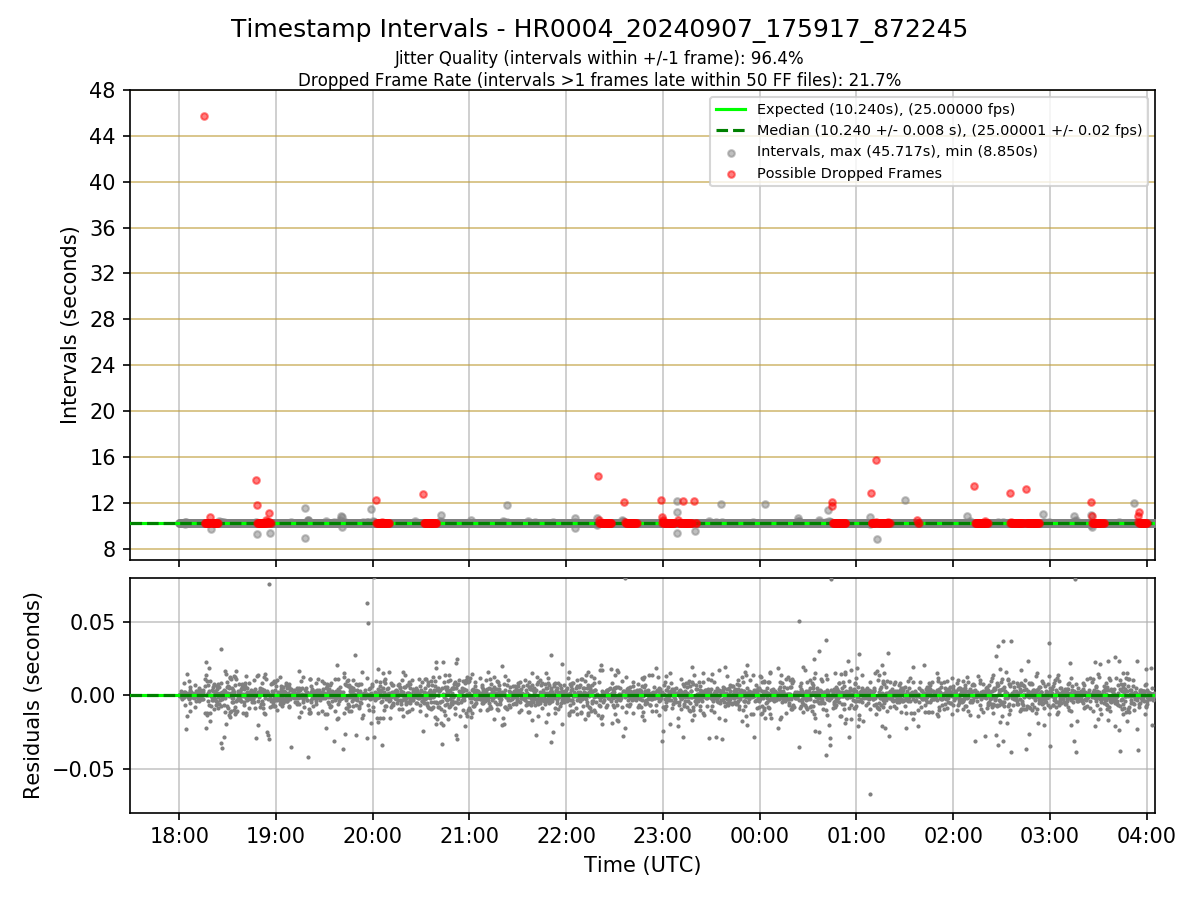Screen dimensions: 1200x900
Task: Click the 'Residuals (seconds)' y-axis label
Action: (33, 695)
